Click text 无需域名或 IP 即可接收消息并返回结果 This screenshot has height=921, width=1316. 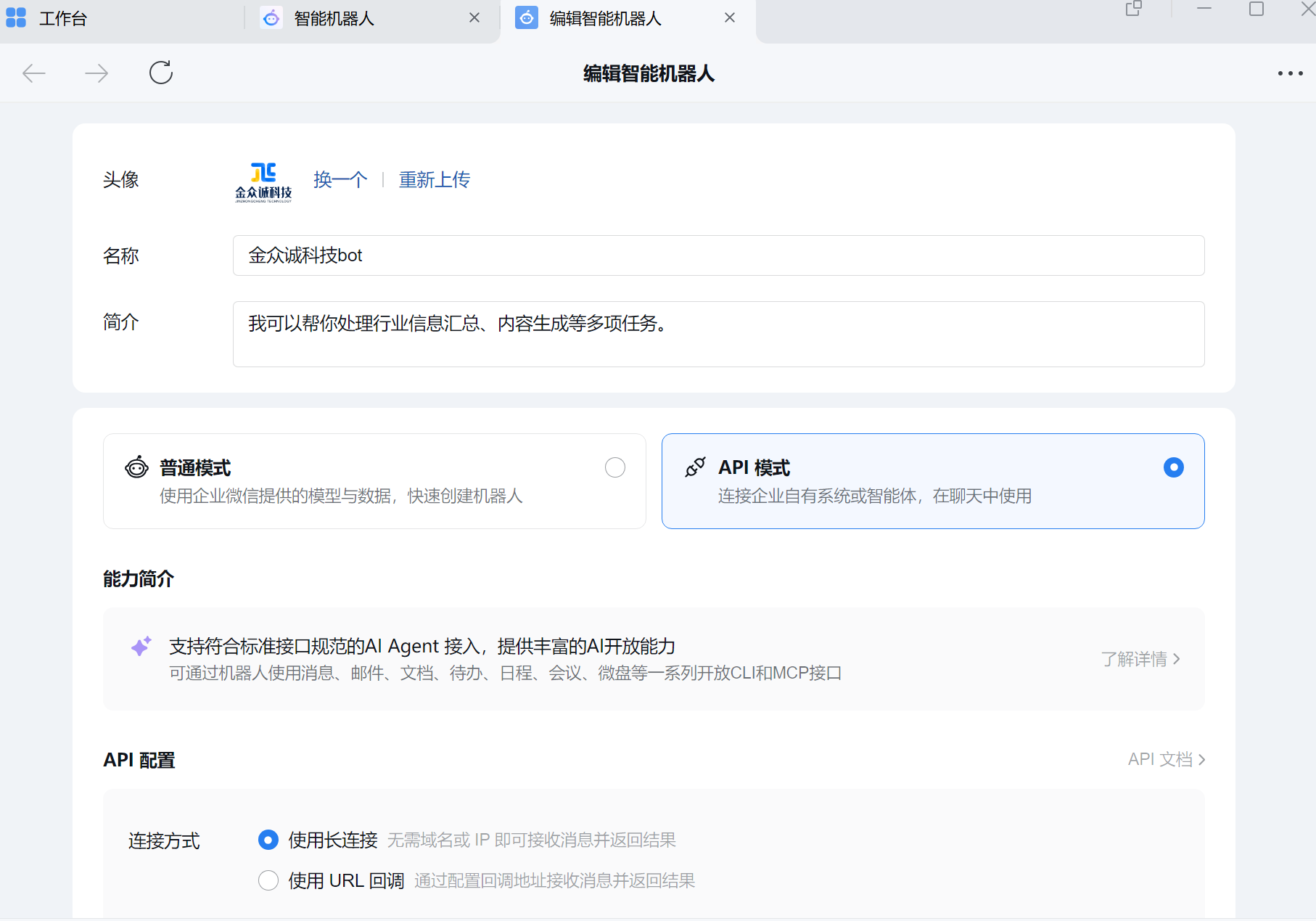(532, 840)
